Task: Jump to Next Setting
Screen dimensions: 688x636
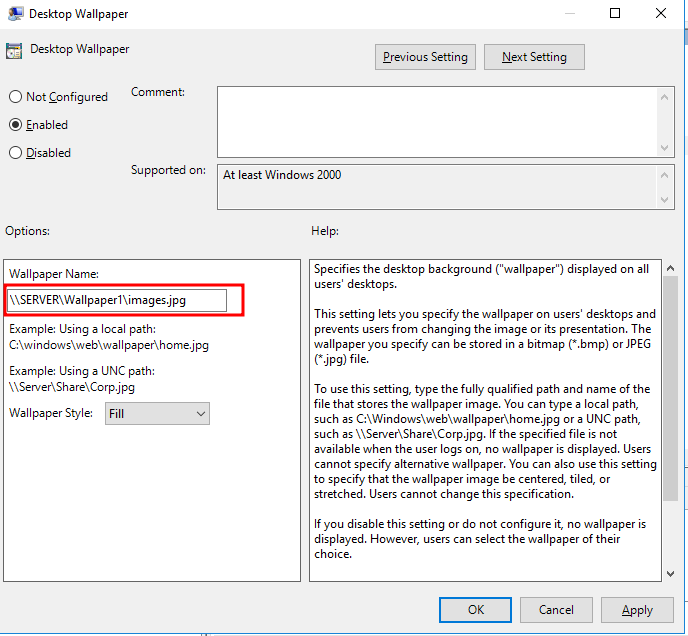Action: 534,57
